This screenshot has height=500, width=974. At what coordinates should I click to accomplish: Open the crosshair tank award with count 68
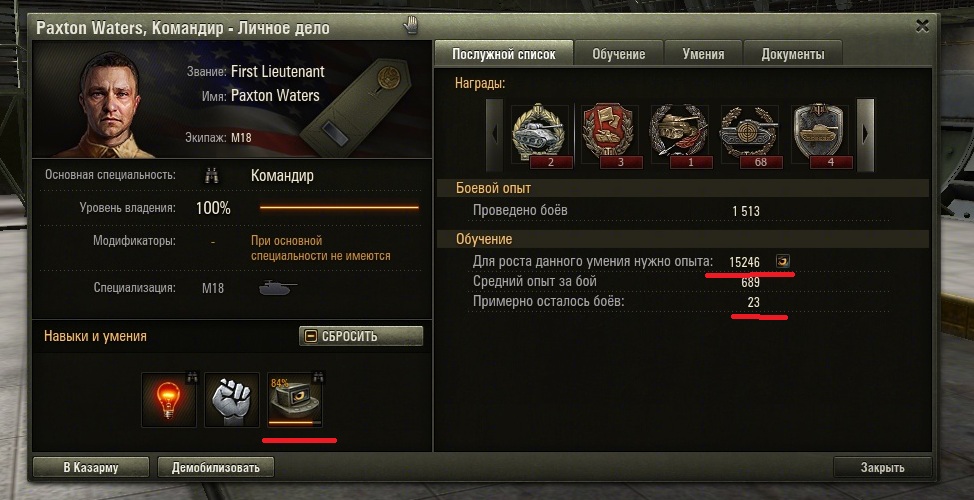point(749,135)
